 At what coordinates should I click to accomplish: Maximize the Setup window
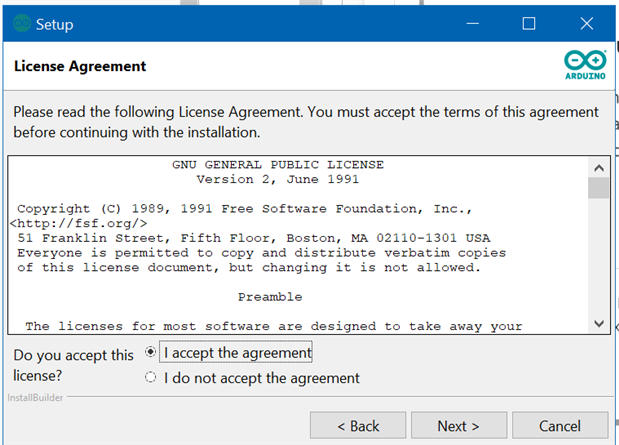coord(529,24)
